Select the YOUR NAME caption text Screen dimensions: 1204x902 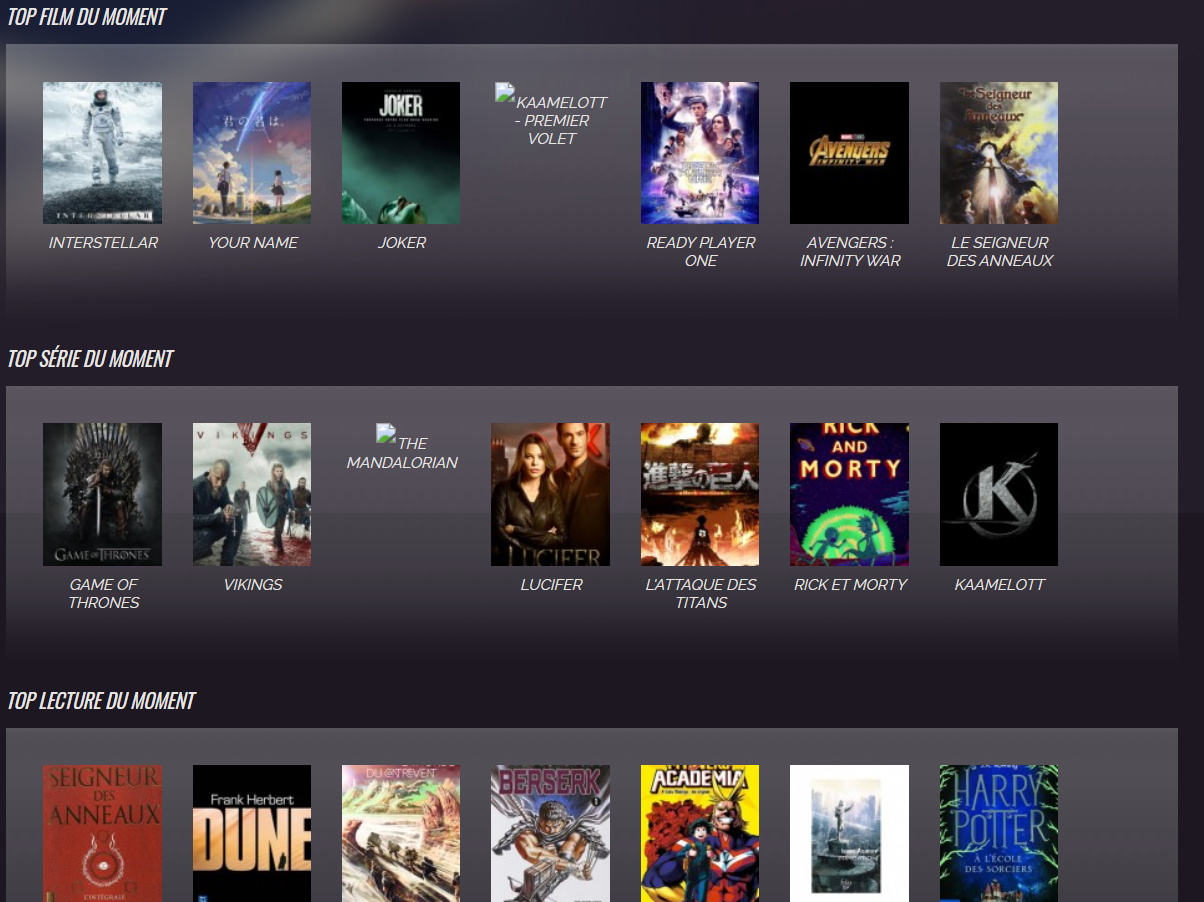click(x=253, y=243)
